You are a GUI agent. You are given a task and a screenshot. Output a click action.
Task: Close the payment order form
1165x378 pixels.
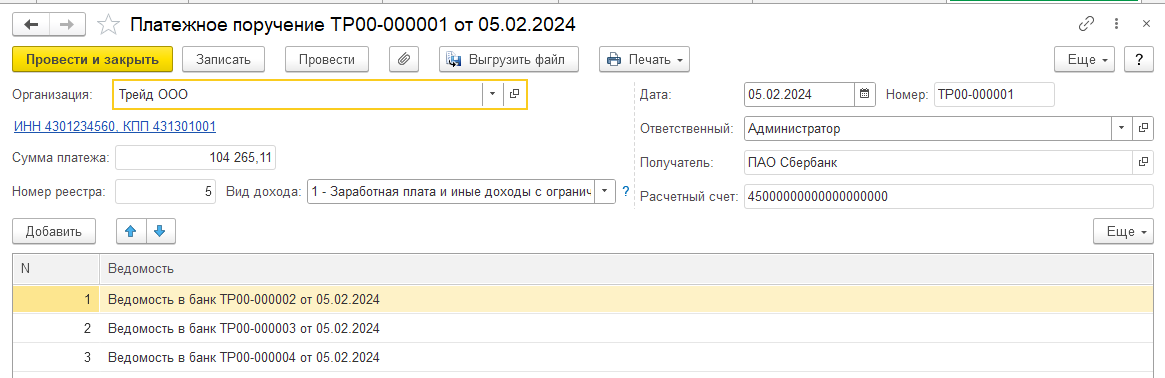point(1146,25)
